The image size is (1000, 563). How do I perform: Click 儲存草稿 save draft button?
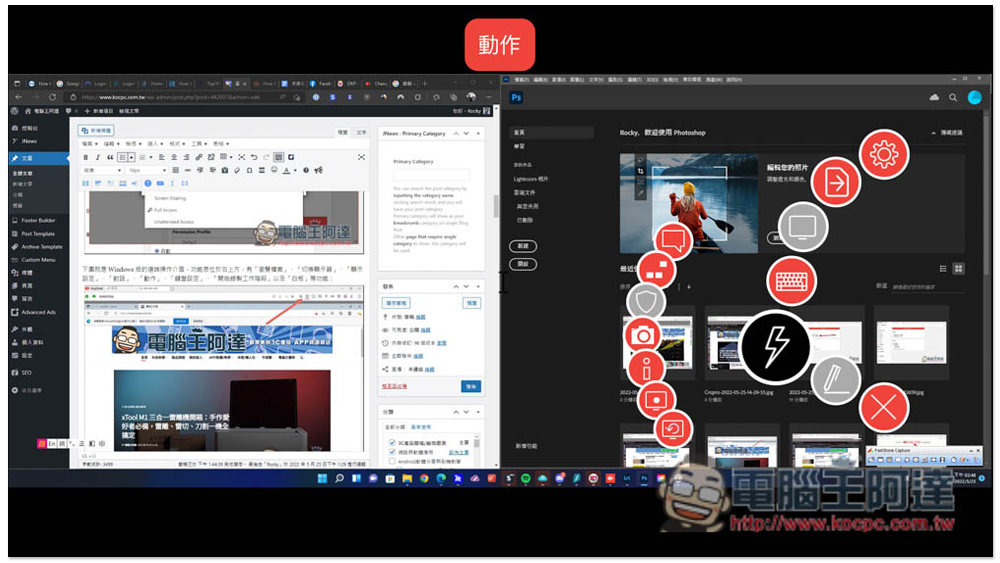click(x=396, y=303)
